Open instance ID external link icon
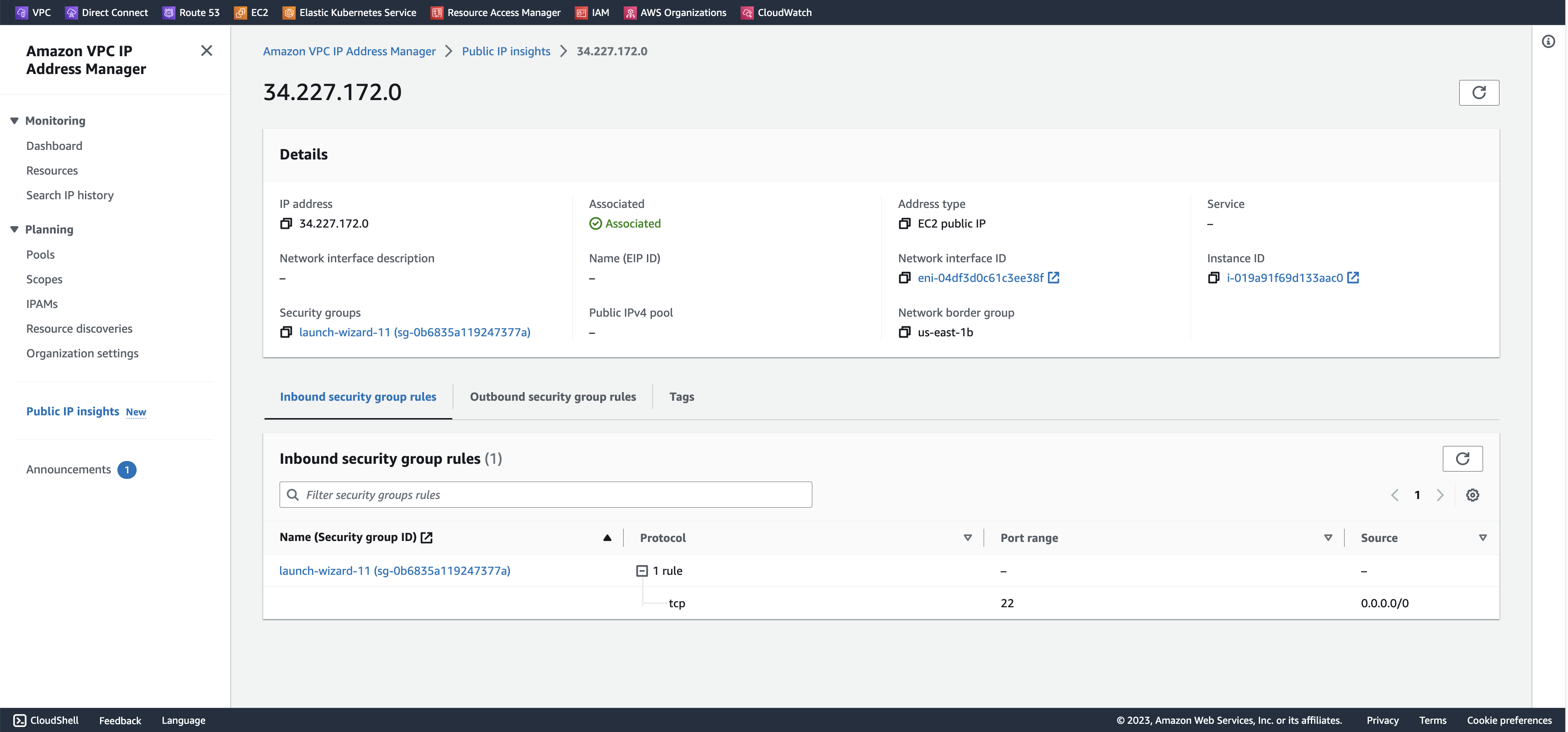Image resolution: width=1568 pixels, height=732 pixels. 1353,278
